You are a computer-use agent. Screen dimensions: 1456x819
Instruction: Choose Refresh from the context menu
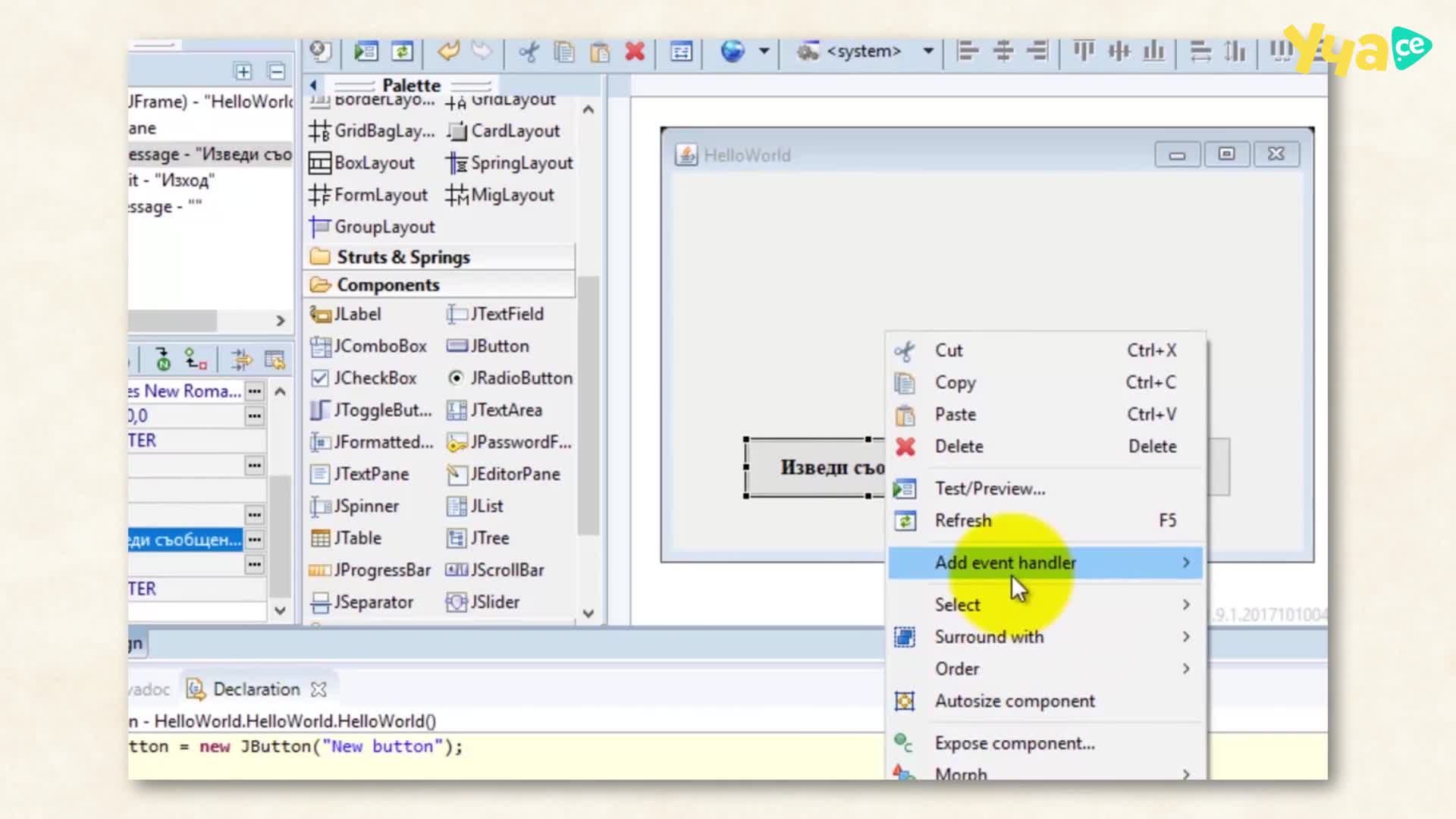[1045, 521]
